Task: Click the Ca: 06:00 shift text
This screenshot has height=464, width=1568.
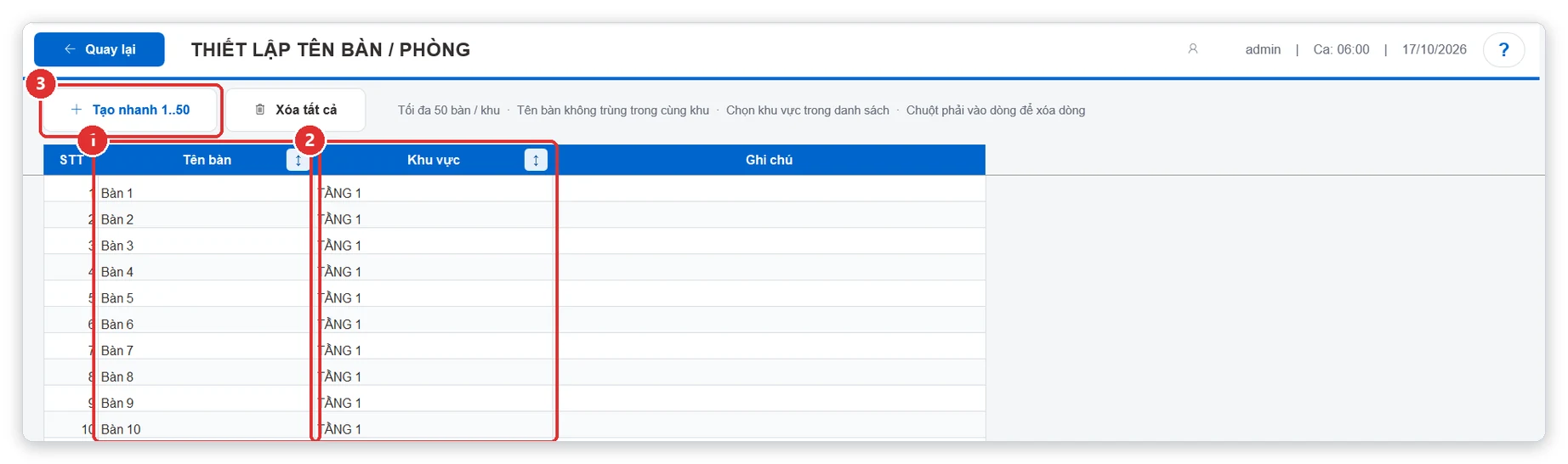Action: click(1341, 49)
